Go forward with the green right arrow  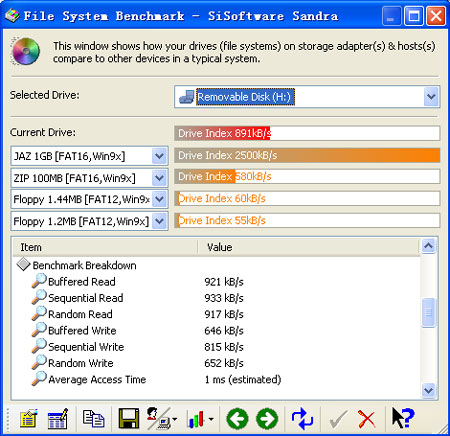tap(267, 418)
